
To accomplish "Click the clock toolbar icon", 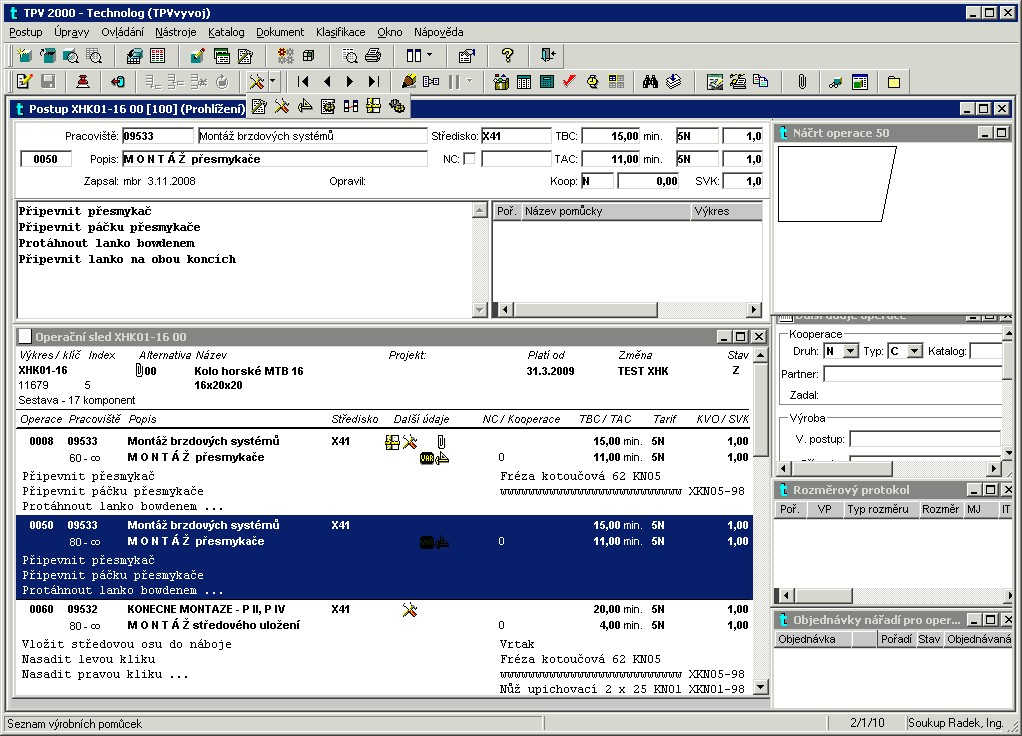I will pos(592,82).
